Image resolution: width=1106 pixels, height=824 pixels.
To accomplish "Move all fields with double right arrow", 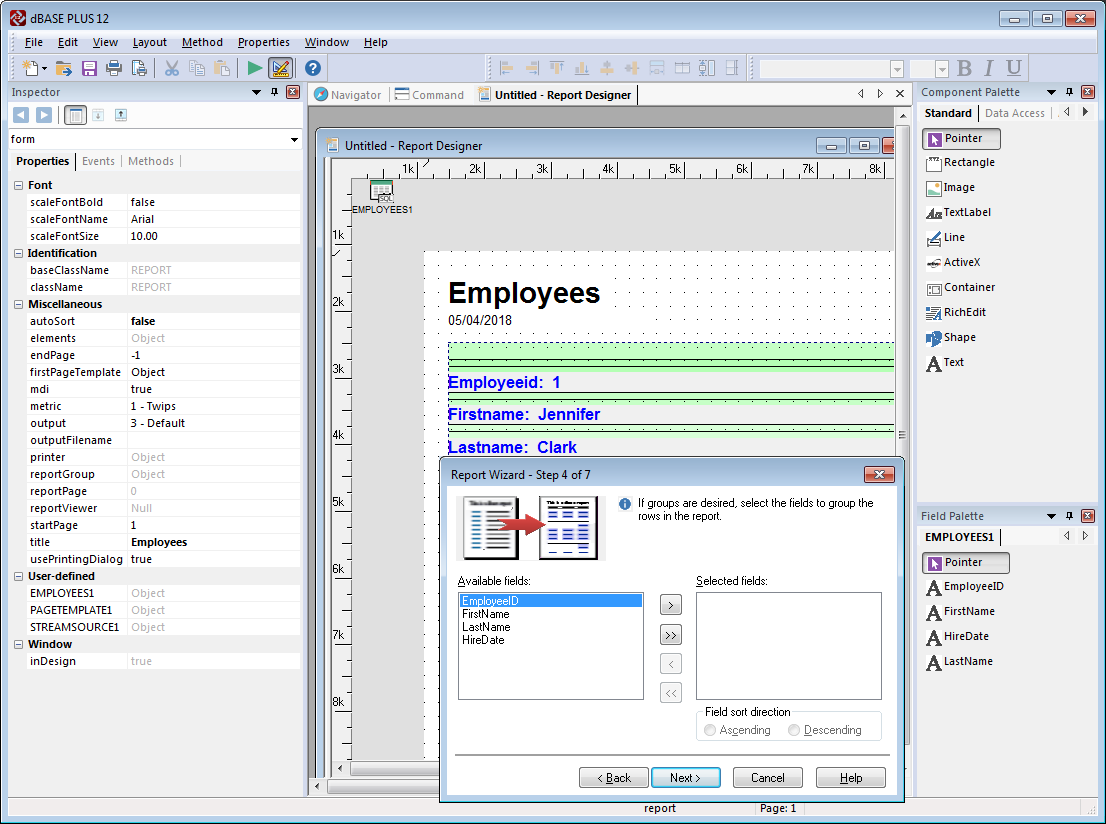I will pyautogui.click(x=671, y=635).
